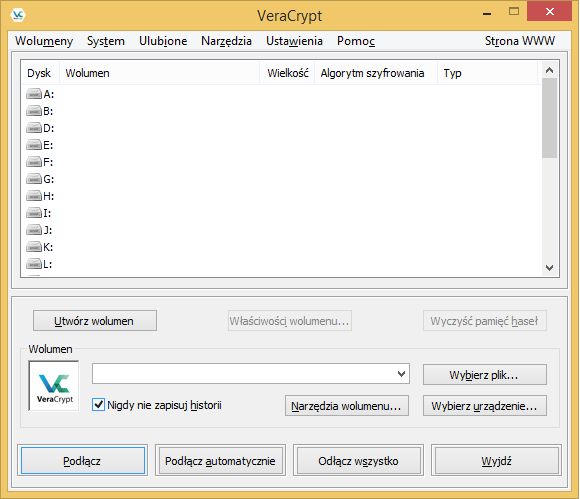Click the Wielkość column header
Screen dimensions: 580x499
tap(287, 73)
